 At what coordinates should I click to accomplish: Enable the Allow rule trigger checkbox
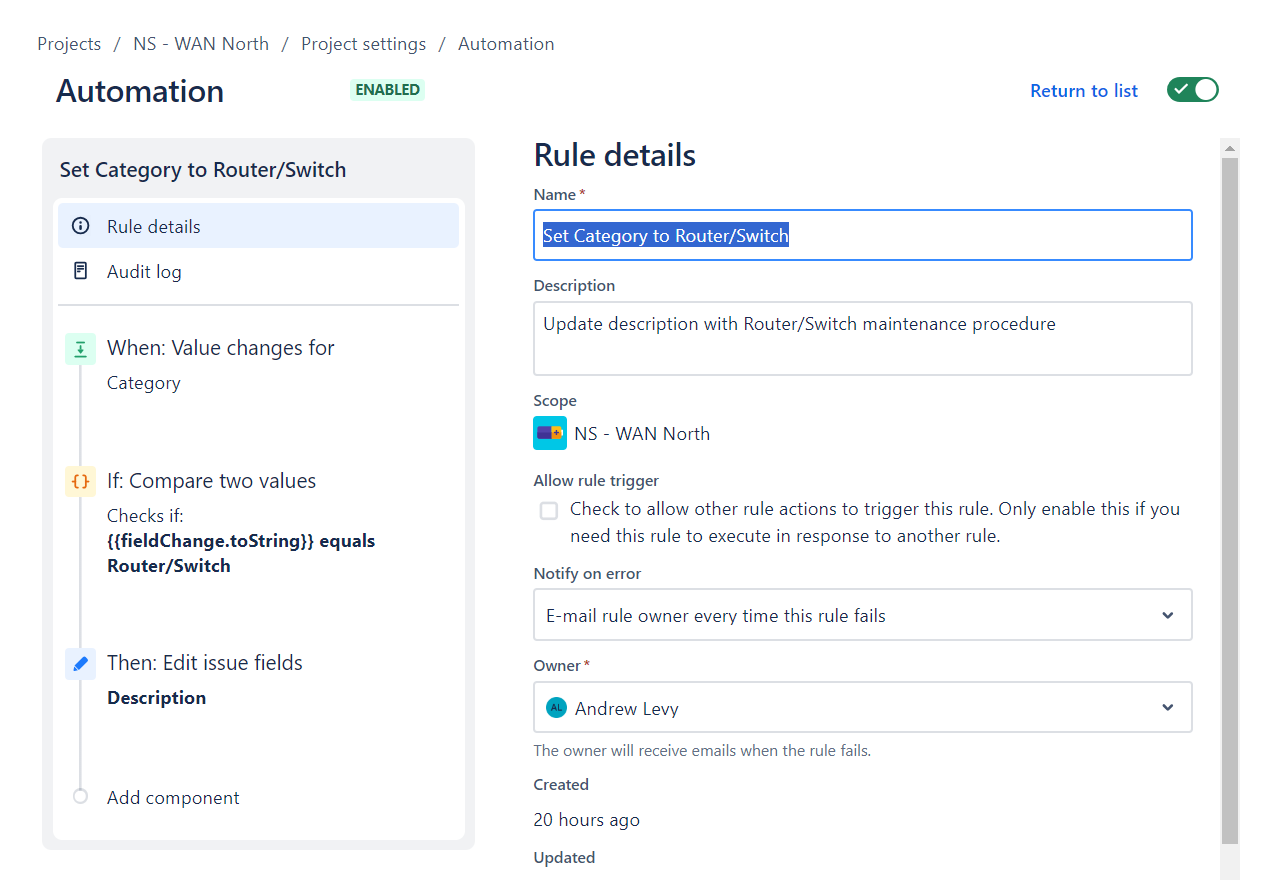548,510
